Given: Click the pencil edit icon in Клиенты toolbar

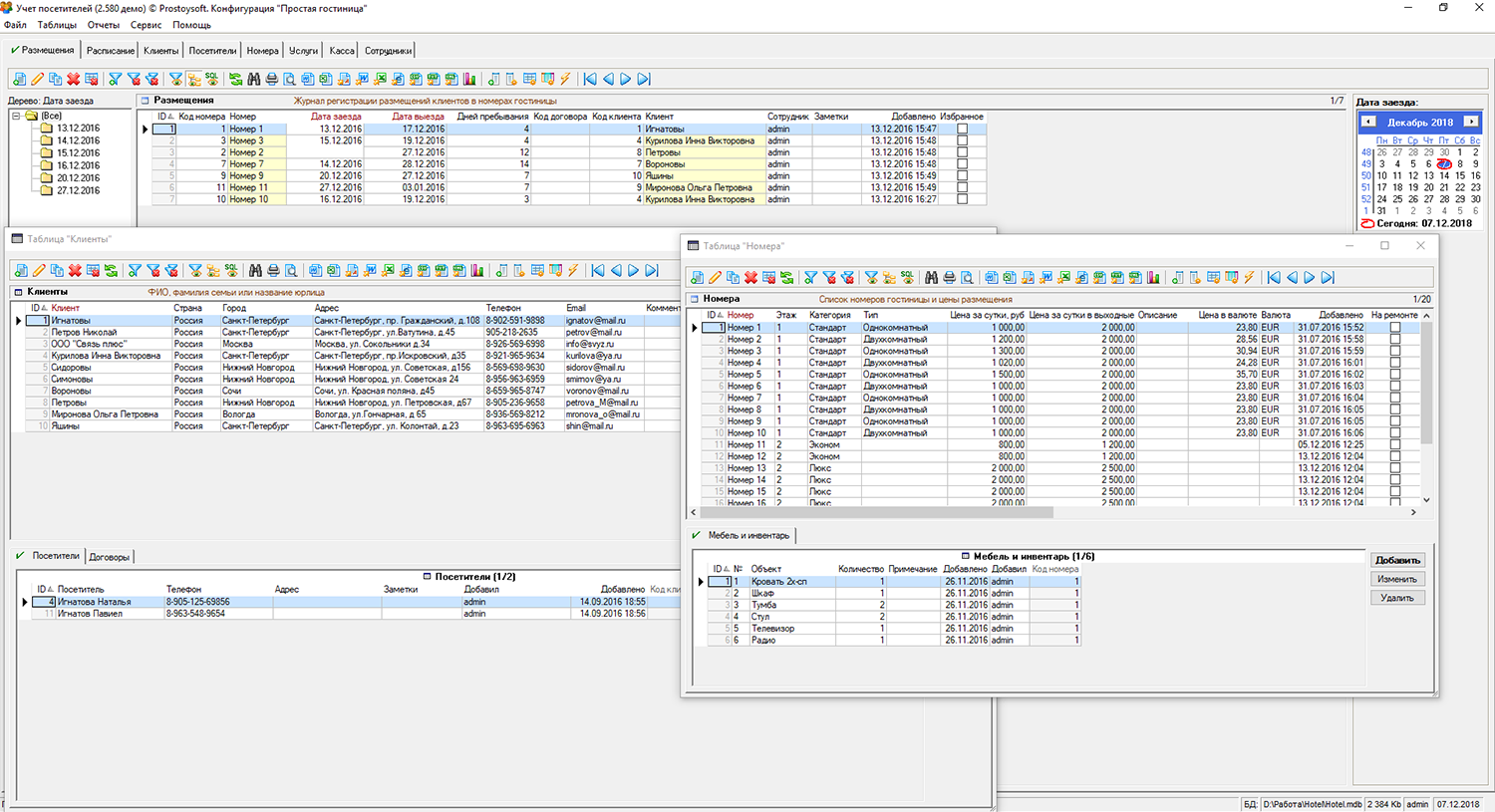Looking at the screenshot, I should pos(39,271).
